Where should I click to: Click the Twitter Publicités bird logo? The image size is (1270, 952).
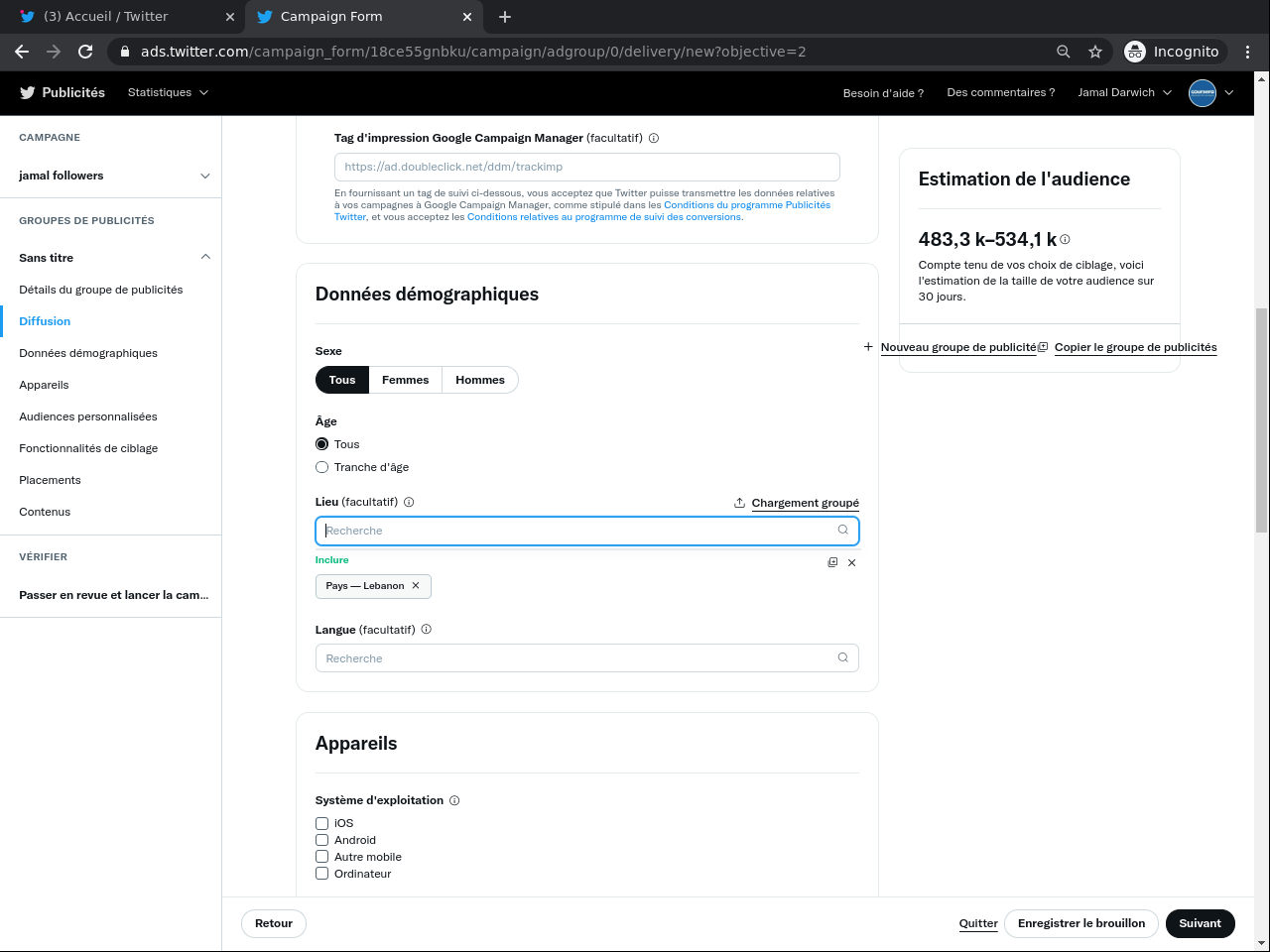pos(28,92)
